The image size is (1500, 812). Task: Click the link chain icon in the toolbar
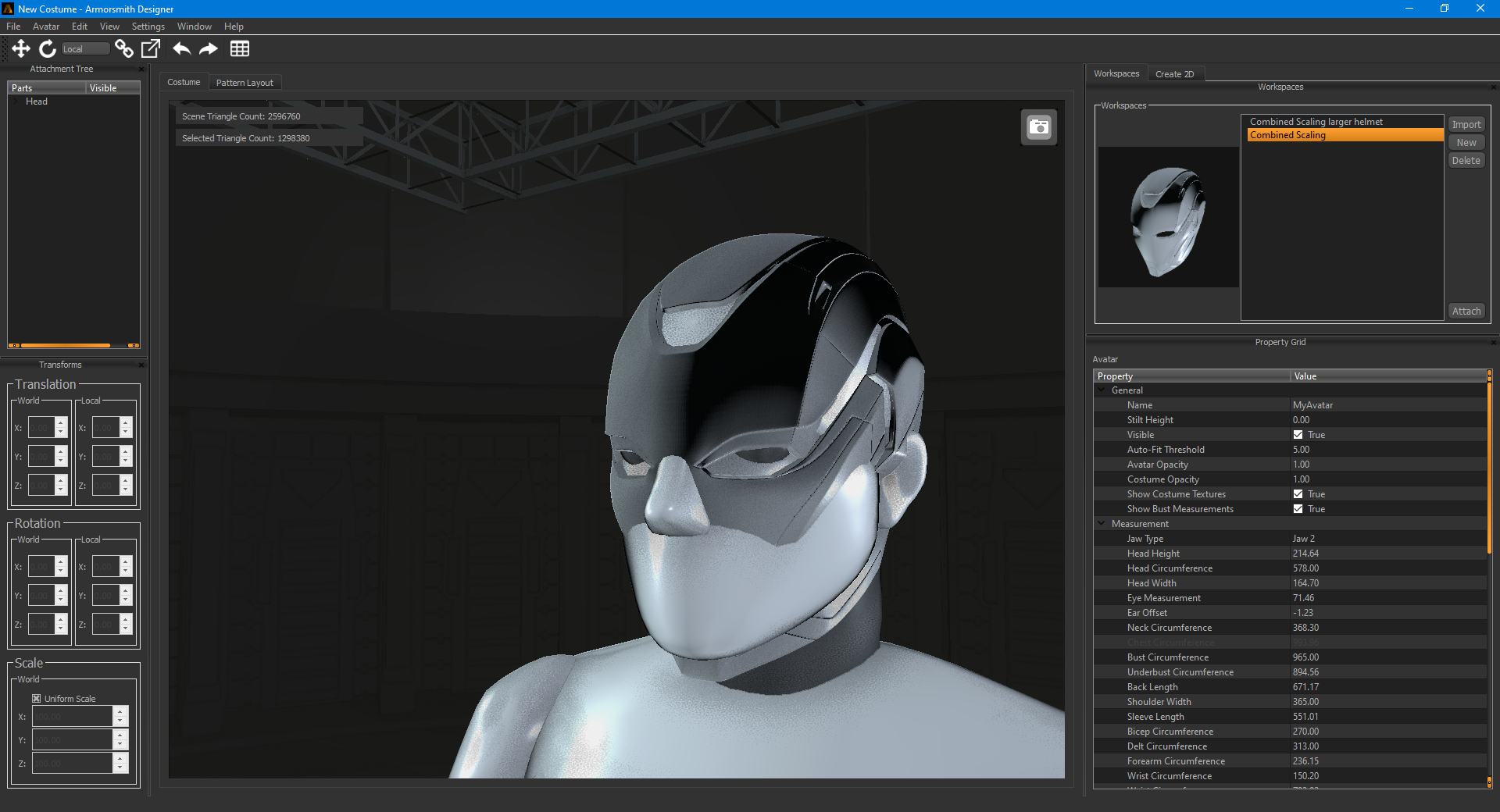tap(123, 48)
